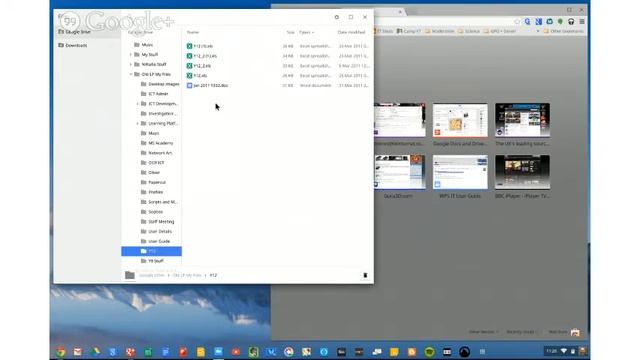Open the Desktop Images folder
The height and width of the screenshot is (360, 640).
pos(160,84)
